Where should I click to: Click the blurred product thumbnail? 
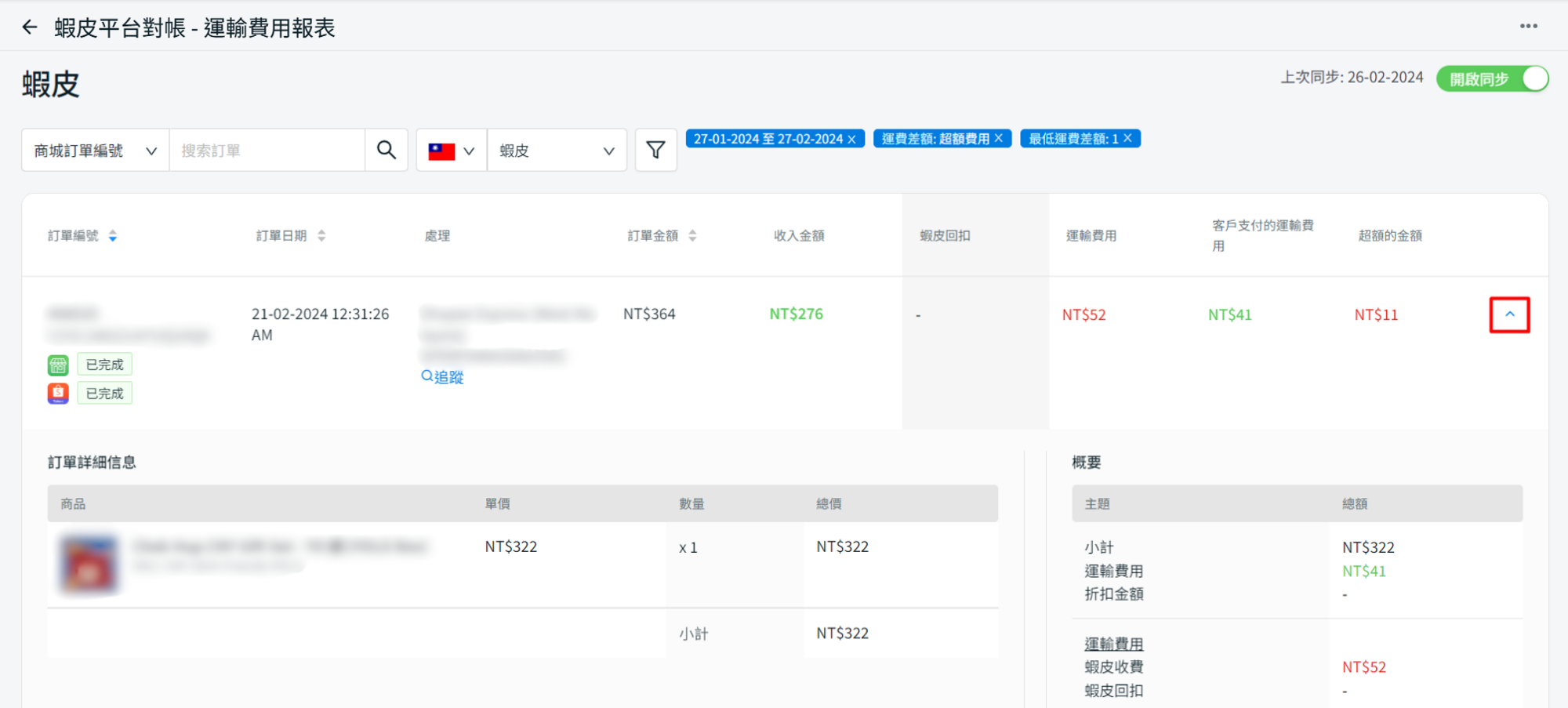tap(89, 564)
